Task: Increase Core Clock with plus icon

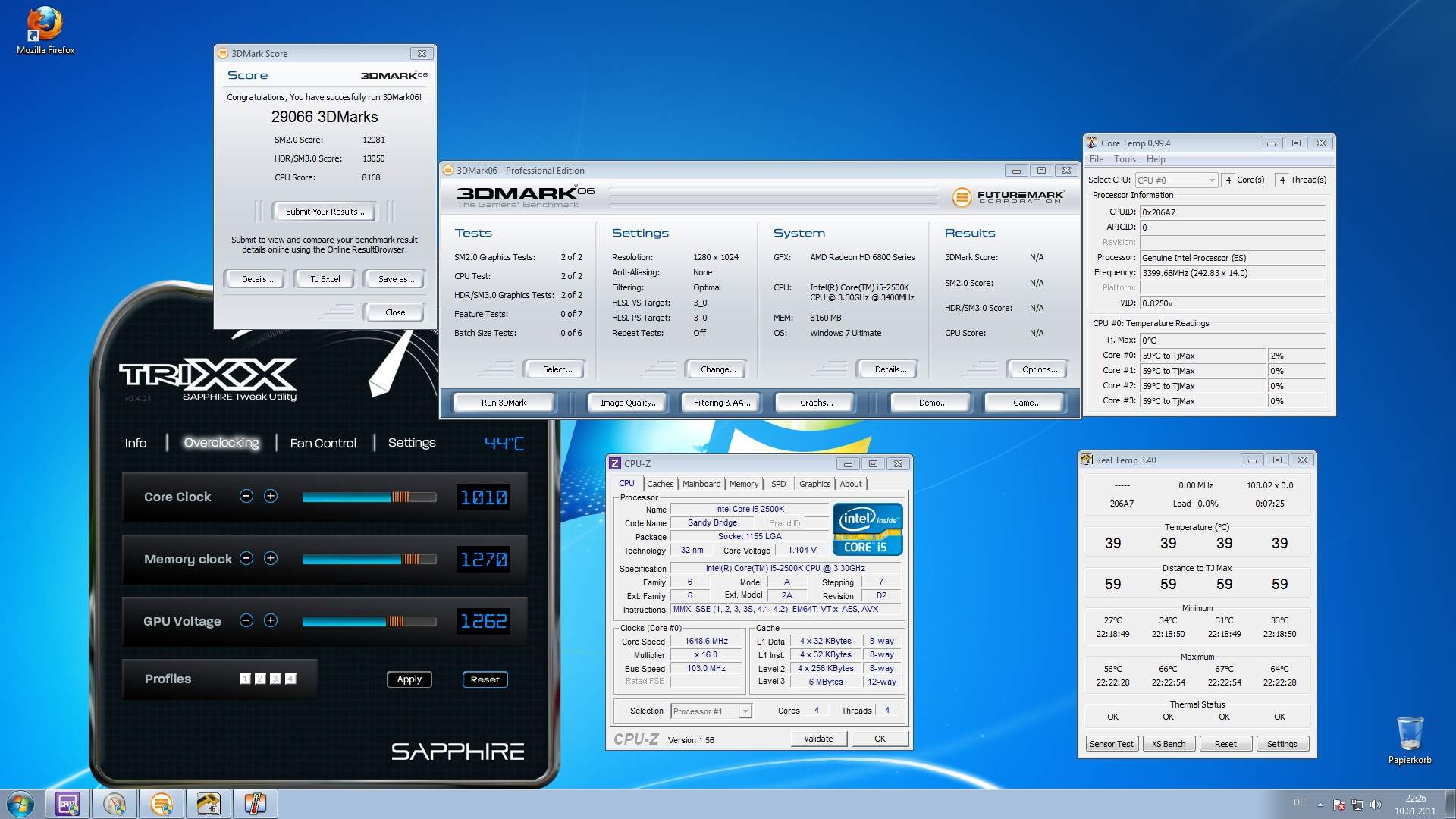Action: coord(271,496)
